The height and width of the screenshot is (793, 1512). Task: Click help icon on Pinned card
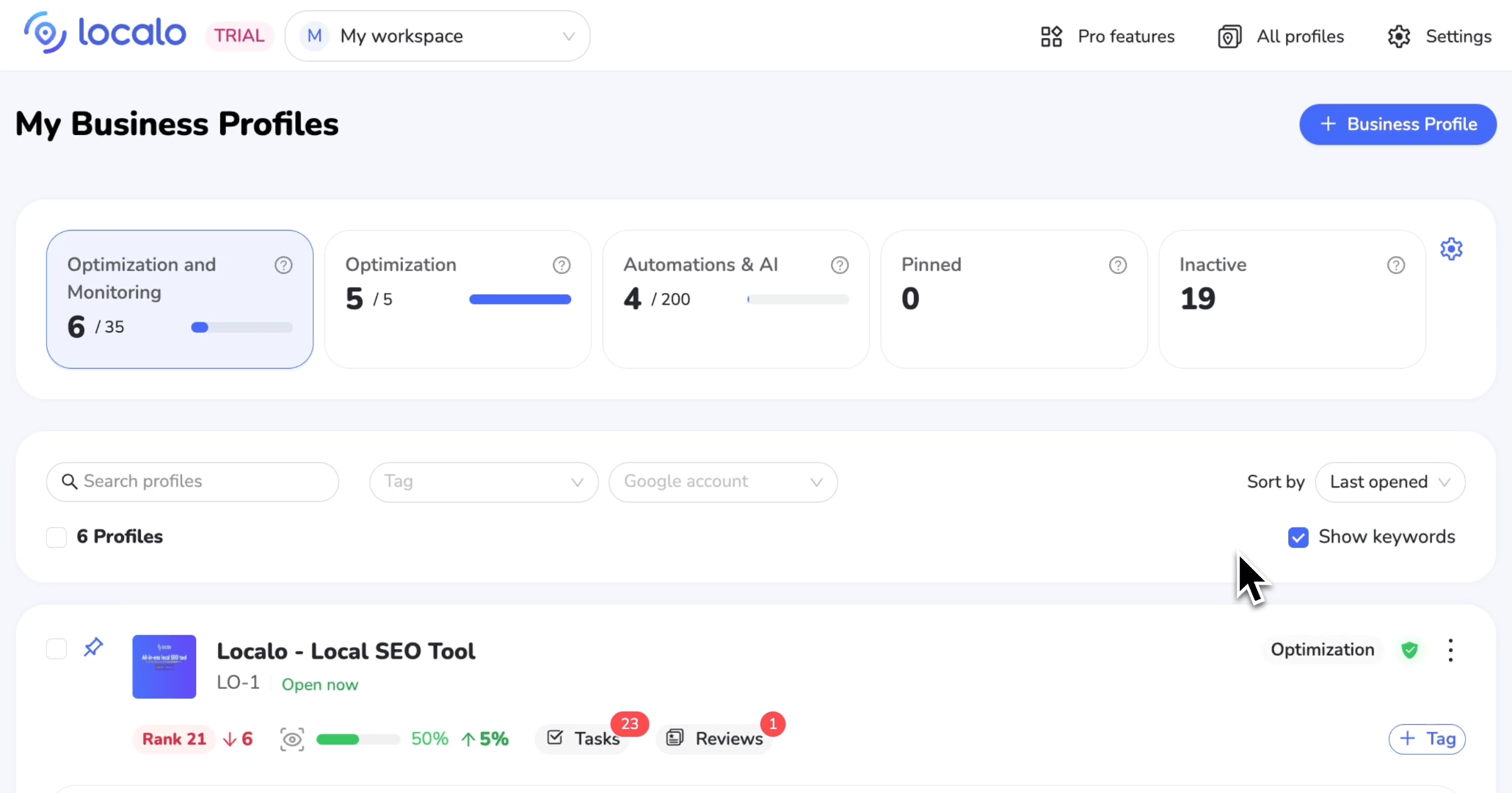1117,265
